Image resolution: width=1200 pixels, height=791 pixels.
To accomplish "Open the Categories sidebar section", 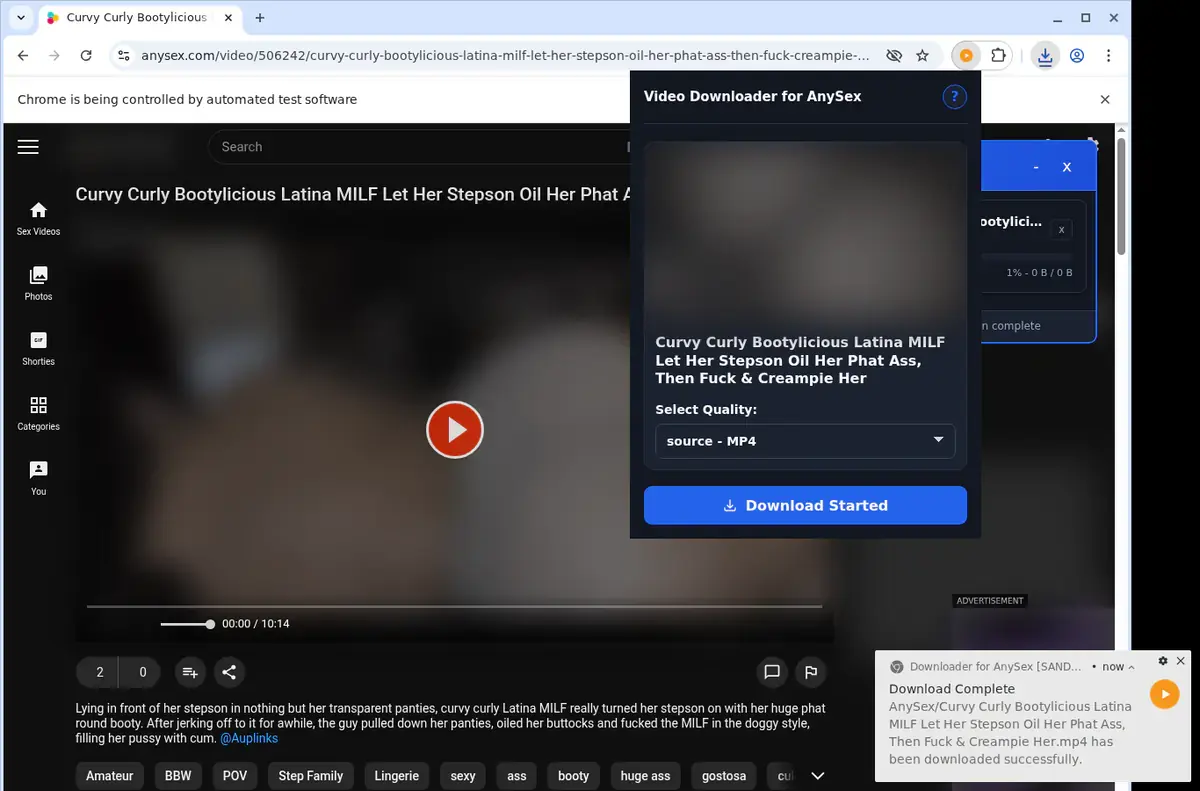I will pos(38,413).
